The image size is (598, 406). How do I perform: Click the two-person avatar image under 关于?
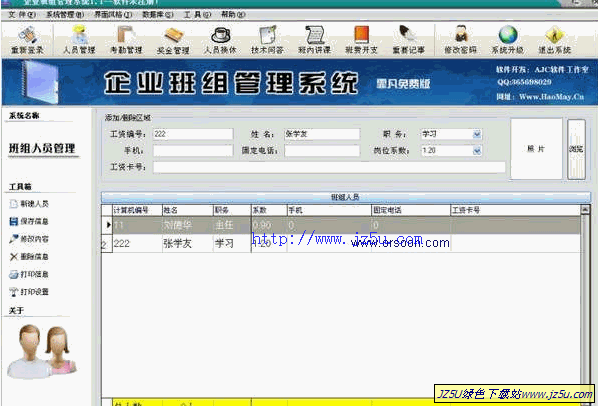click(42, 351)
